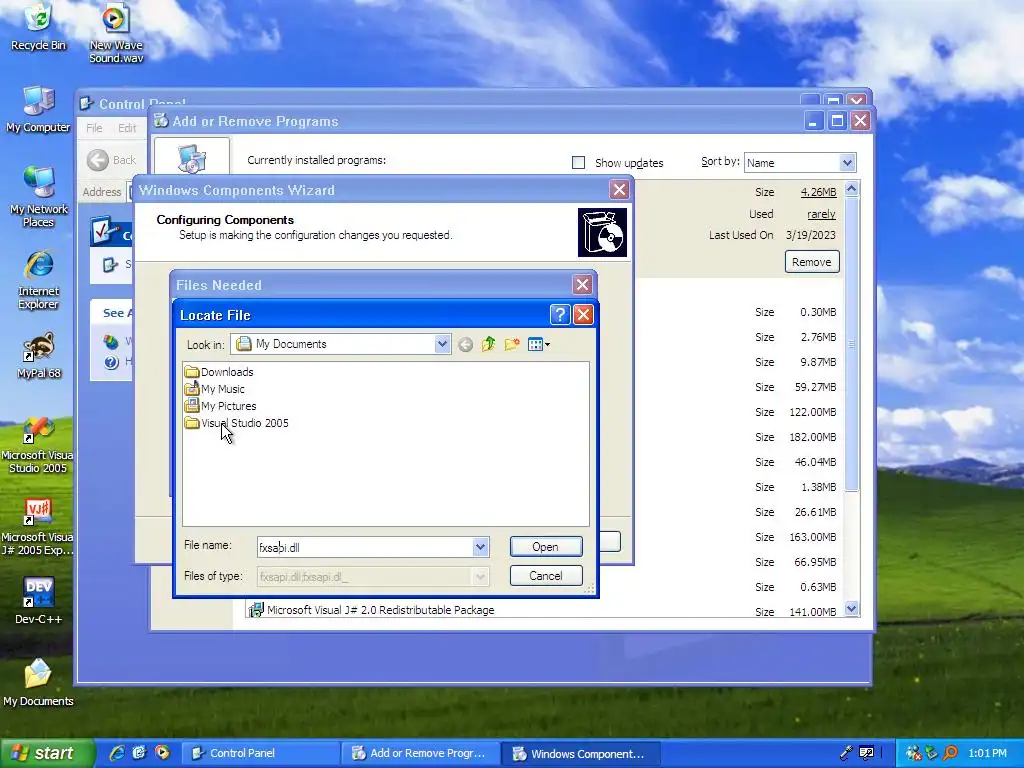Select Microsoft Visual J# 2005 Express shortcut
Image resolution: width=1024 pixels, height=768 pixels.
[x=37, y=528]
